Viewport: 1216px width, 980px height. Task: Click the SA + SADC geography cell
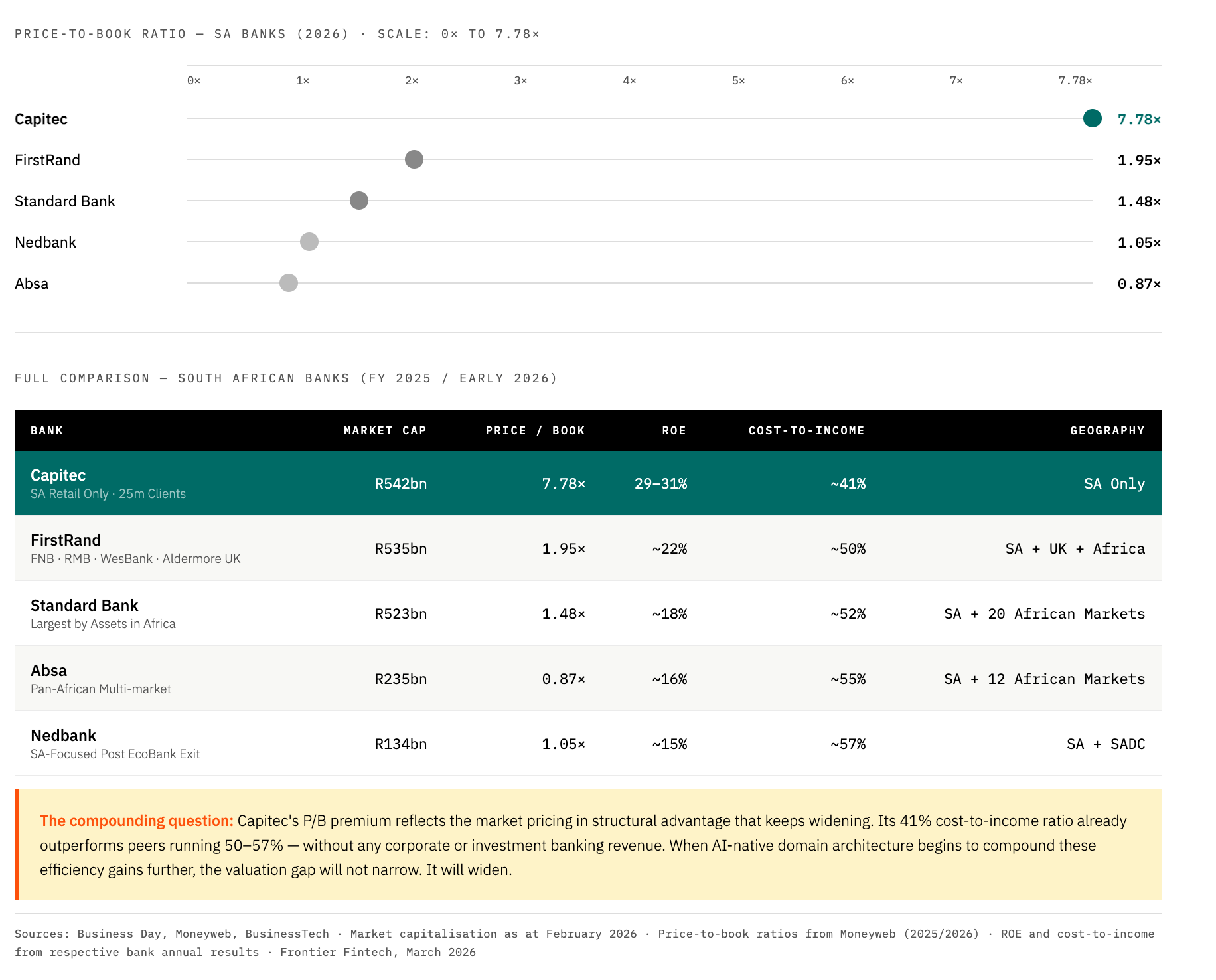(x=1106, y=744)
